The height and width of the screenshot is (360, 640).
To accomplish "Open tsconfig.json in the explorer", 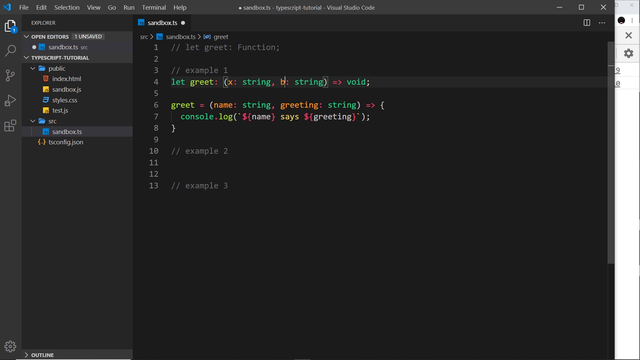I will point(66,142).
